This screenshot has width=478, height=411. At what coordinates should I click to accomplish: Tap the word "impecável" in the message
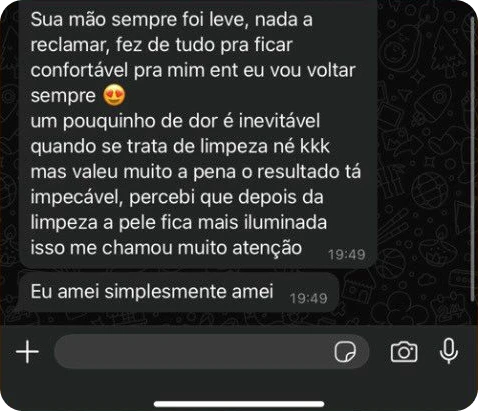pos(77,198)
